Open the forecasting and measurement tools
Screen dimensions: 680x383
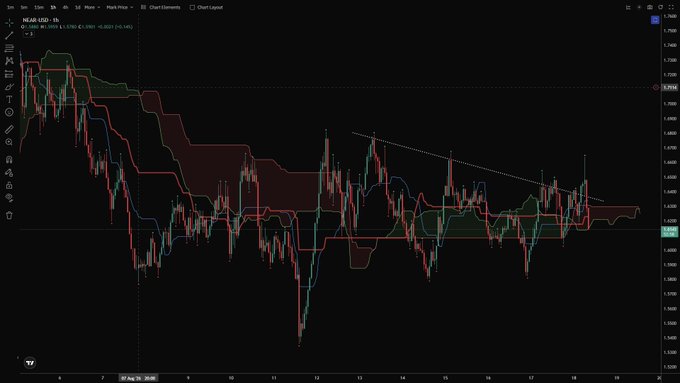9,74
